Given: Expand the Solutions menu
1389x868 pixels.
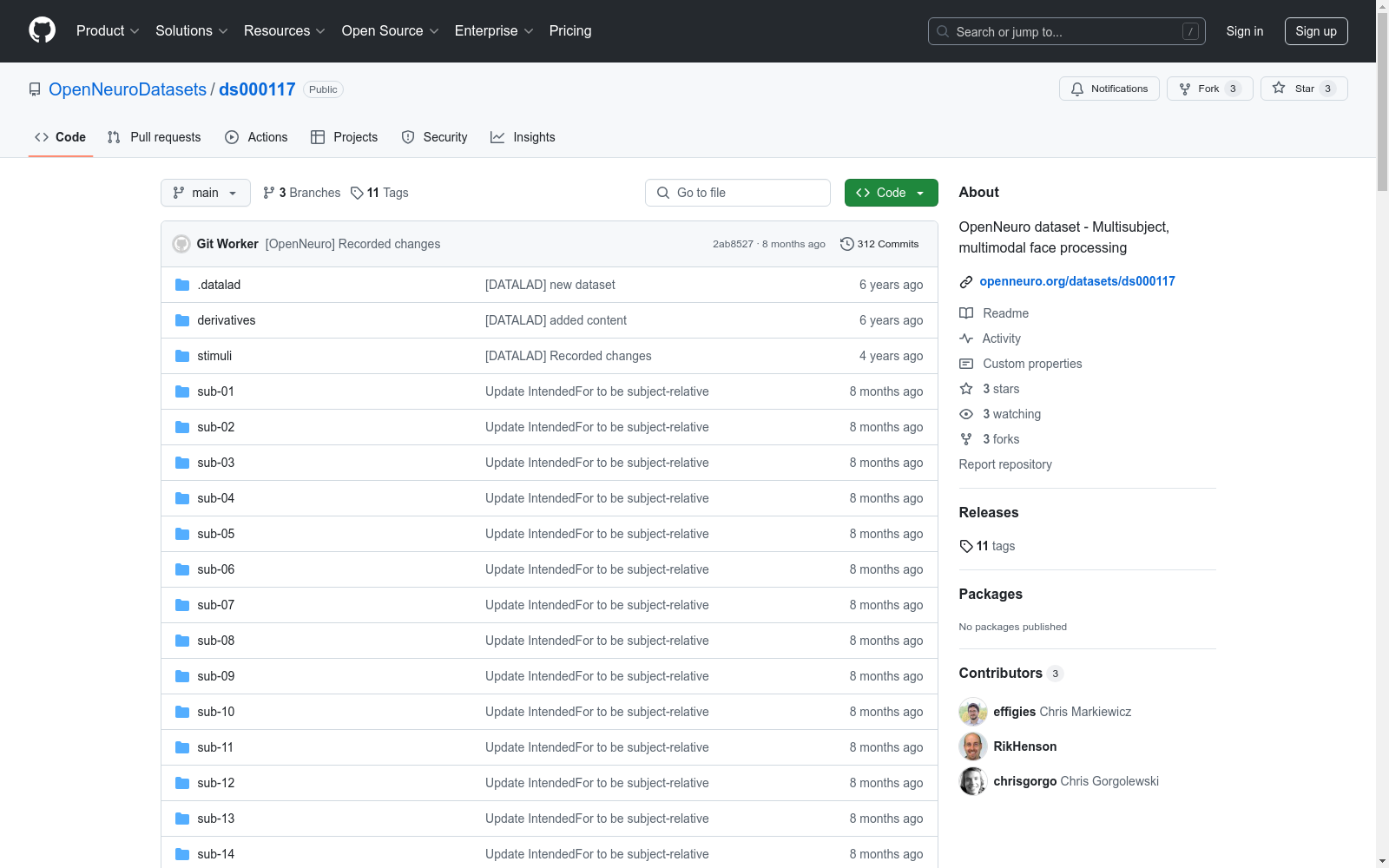Looking at the screenshot, I should click(192, 31).
